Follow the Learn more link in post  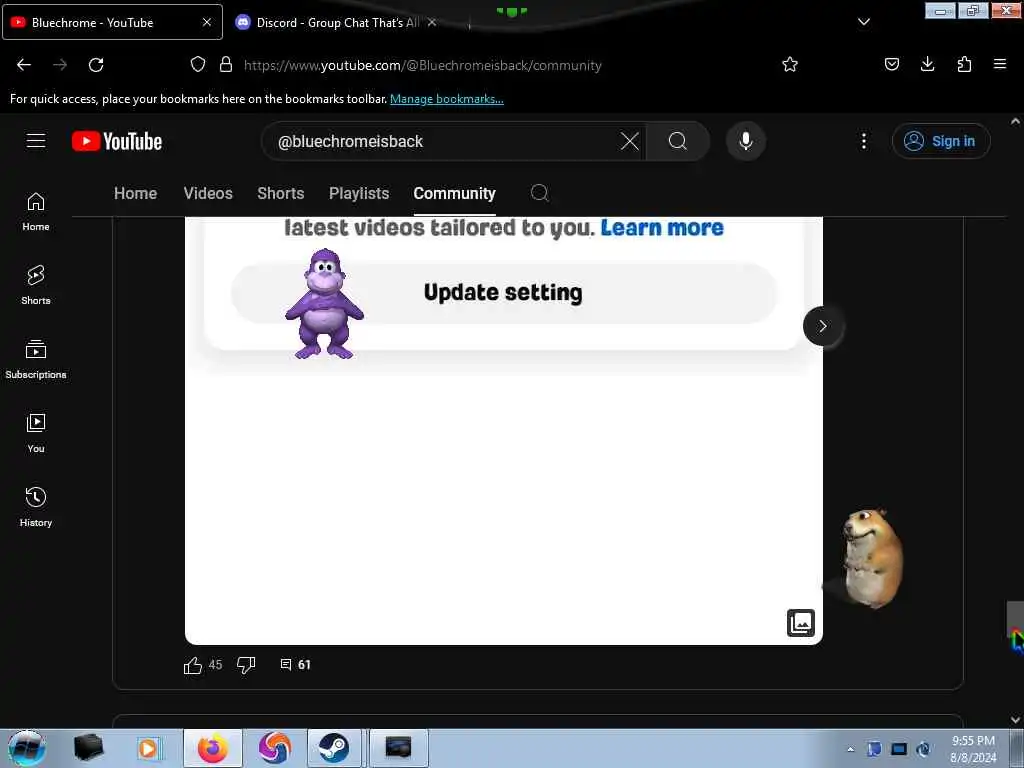coord(662,228)
